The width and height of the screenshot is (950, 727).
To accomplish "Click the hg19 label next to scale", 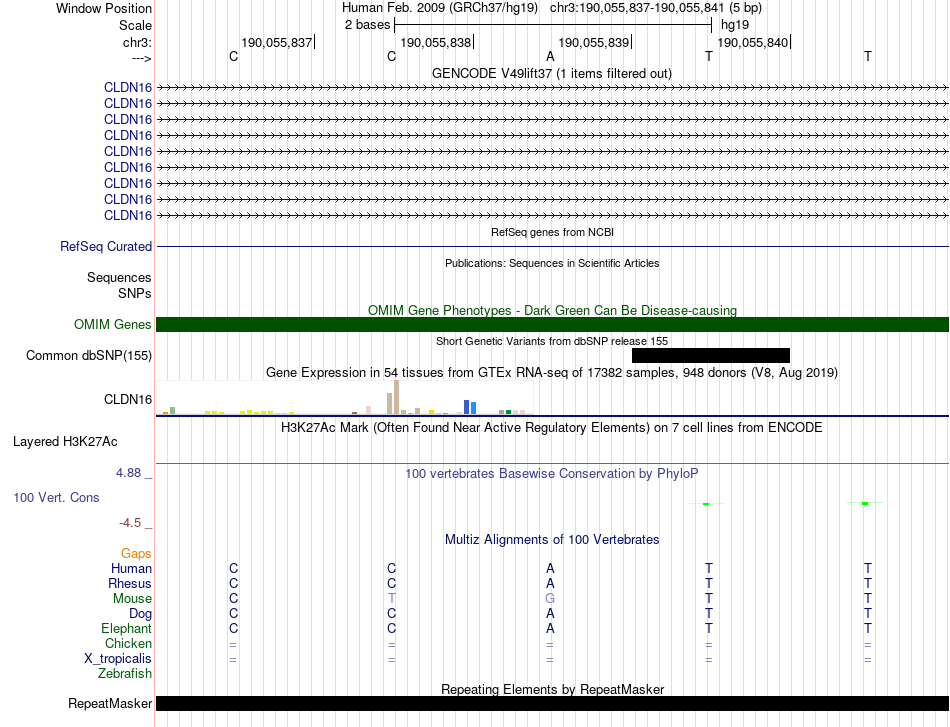I will 735,25.
